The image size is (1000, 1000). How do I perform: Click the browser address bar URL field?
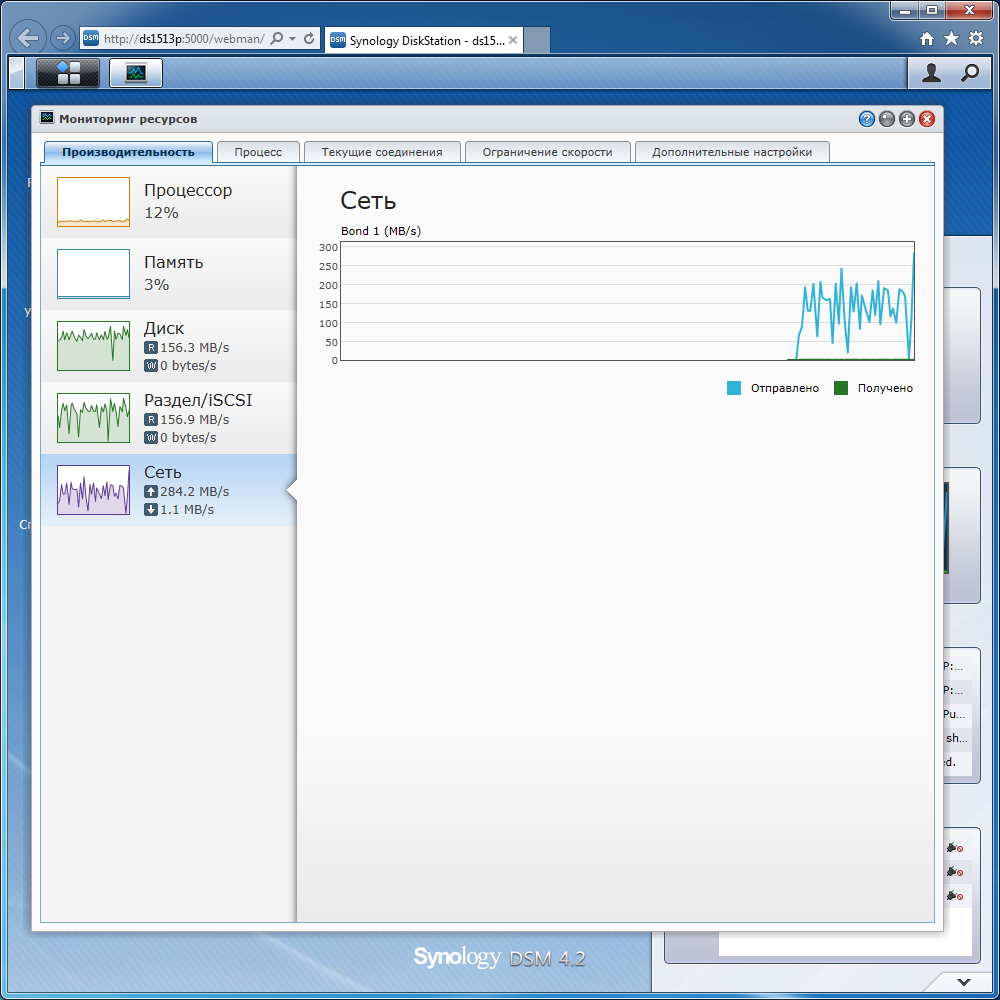tap(184, 39)
